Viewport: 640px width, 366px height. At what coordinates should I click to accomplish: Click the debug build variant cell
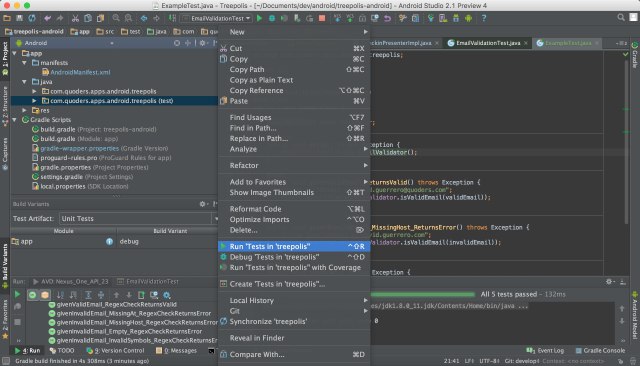[168, 242]
